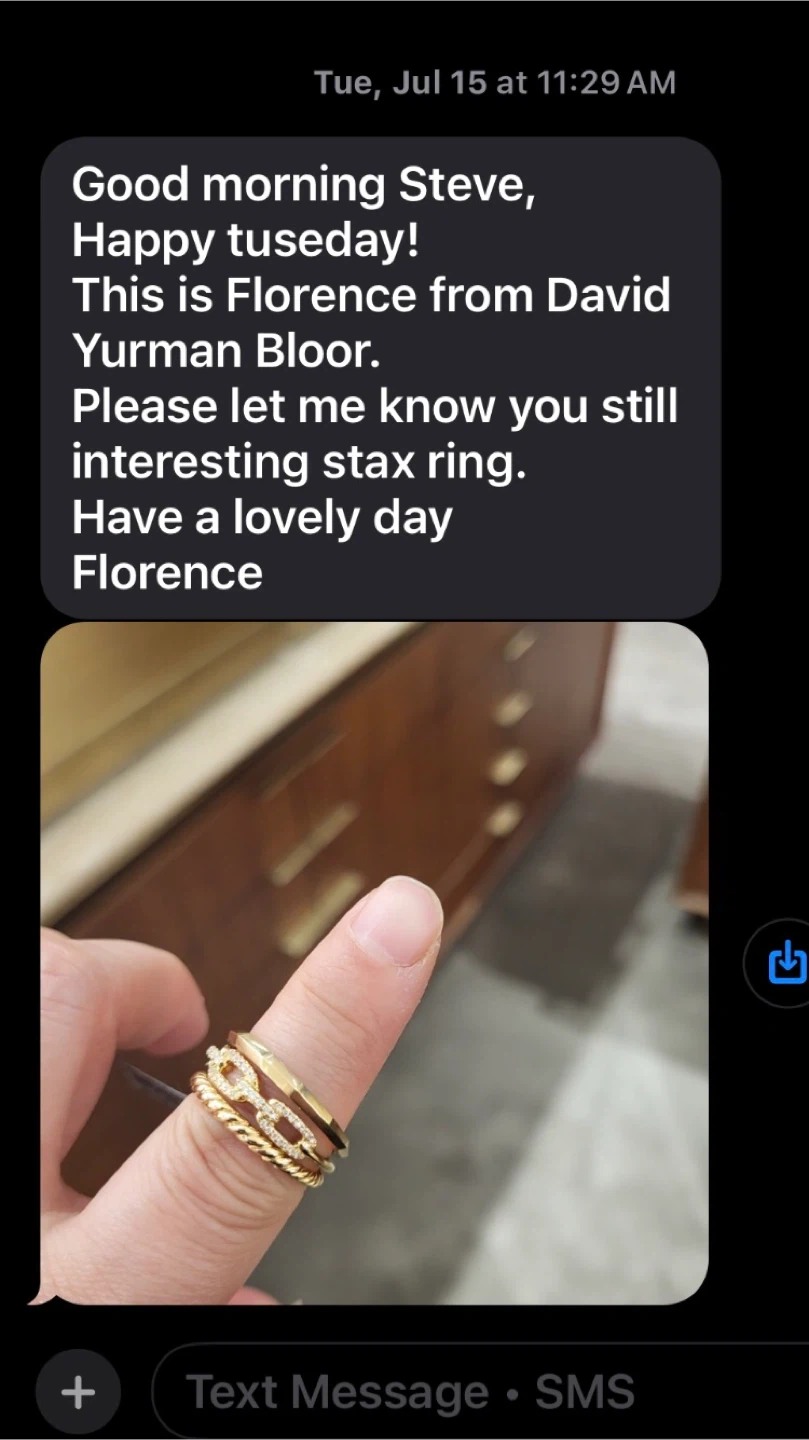Tap the timestamp Tue, Jul 15 at 11:29 AM
809x1440 pixels.
[495, 82]
